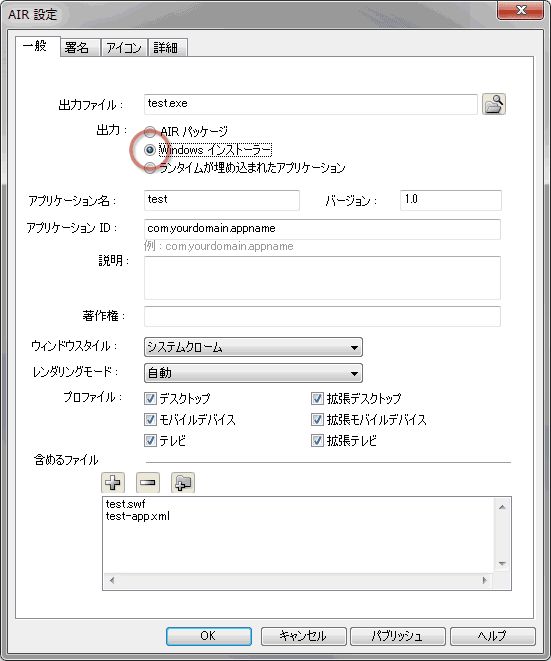Choose ランタイムが埋め込まれたアプリケーション output option
Screen dimensions: 551x661
[x=150, y=168]
